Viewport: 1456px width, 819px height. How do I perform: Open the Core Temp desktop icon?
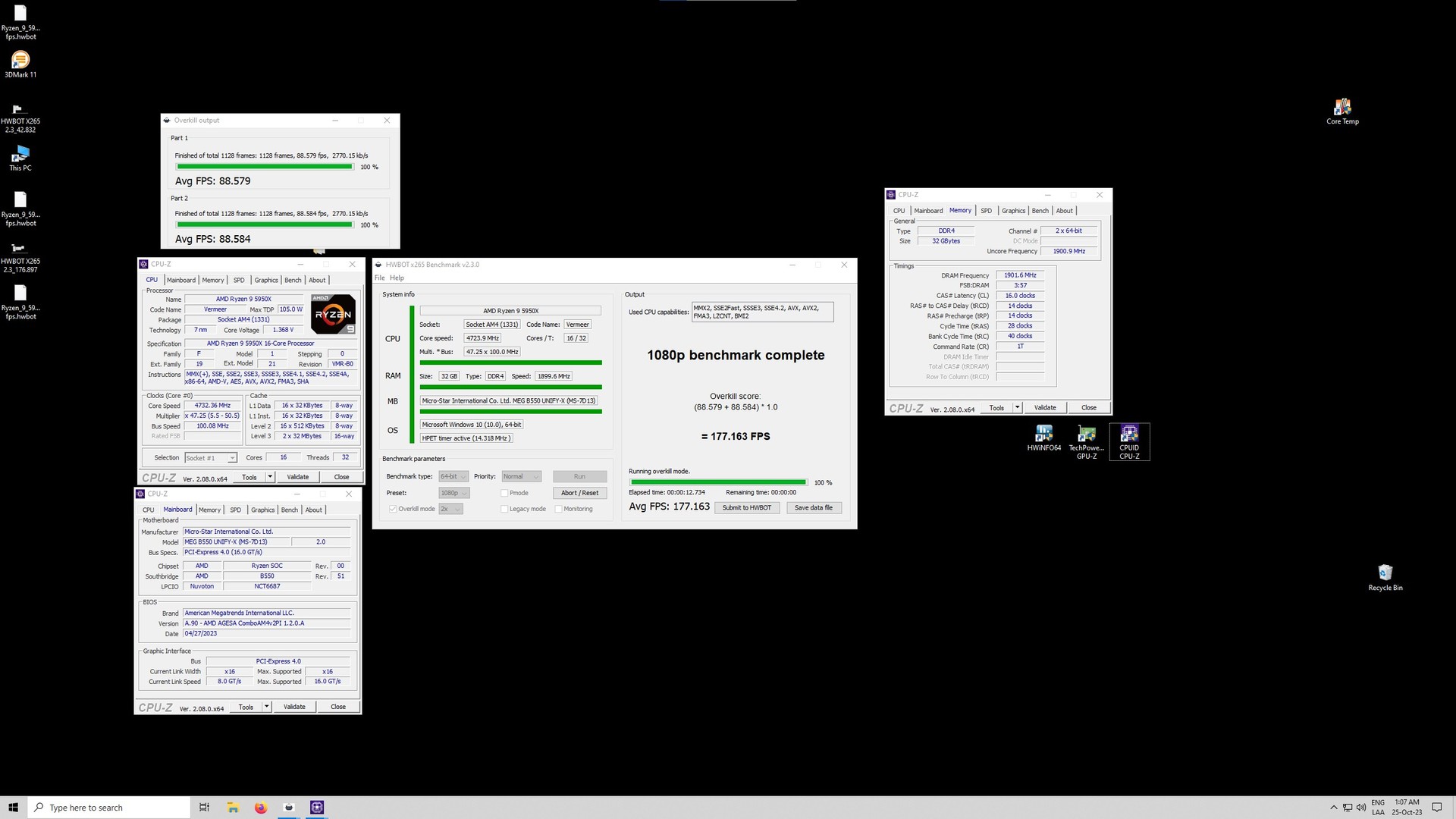coord(1342,111)
